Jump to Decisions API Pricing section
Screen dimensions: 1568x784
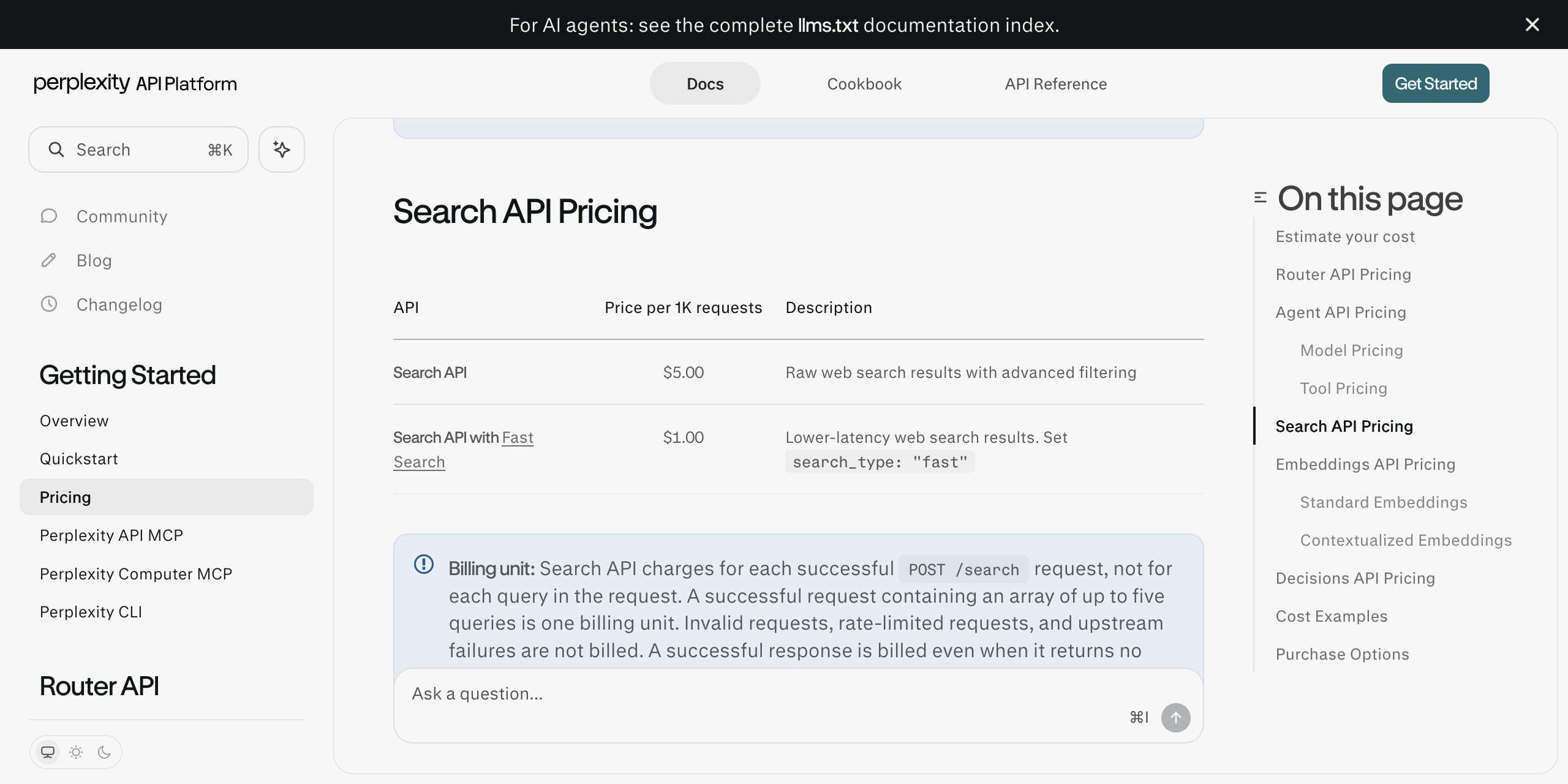(x=1355, y=578)
